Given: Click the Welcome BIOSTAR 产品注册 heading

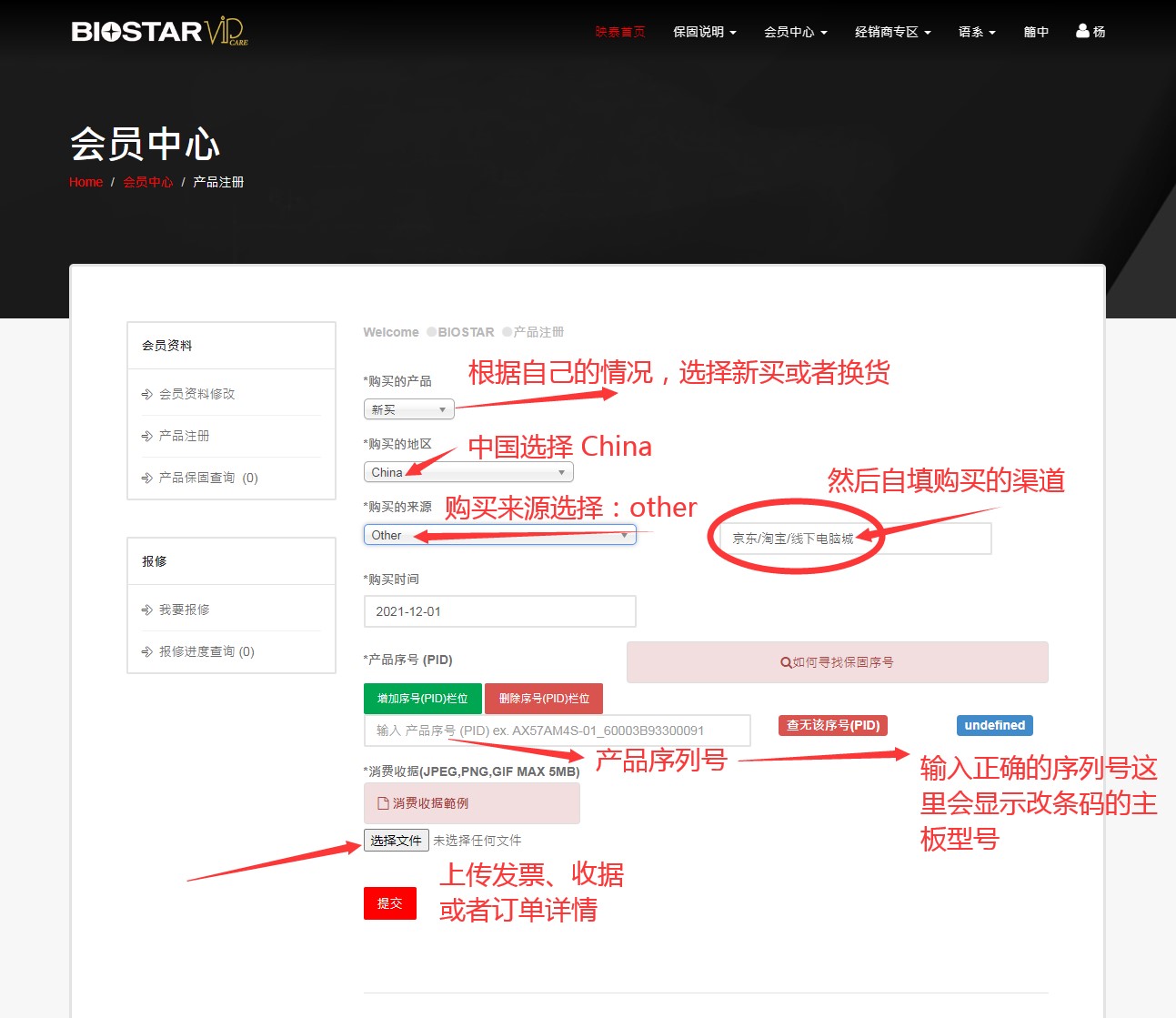Looking at the screenshot, I should pos(464,332).
